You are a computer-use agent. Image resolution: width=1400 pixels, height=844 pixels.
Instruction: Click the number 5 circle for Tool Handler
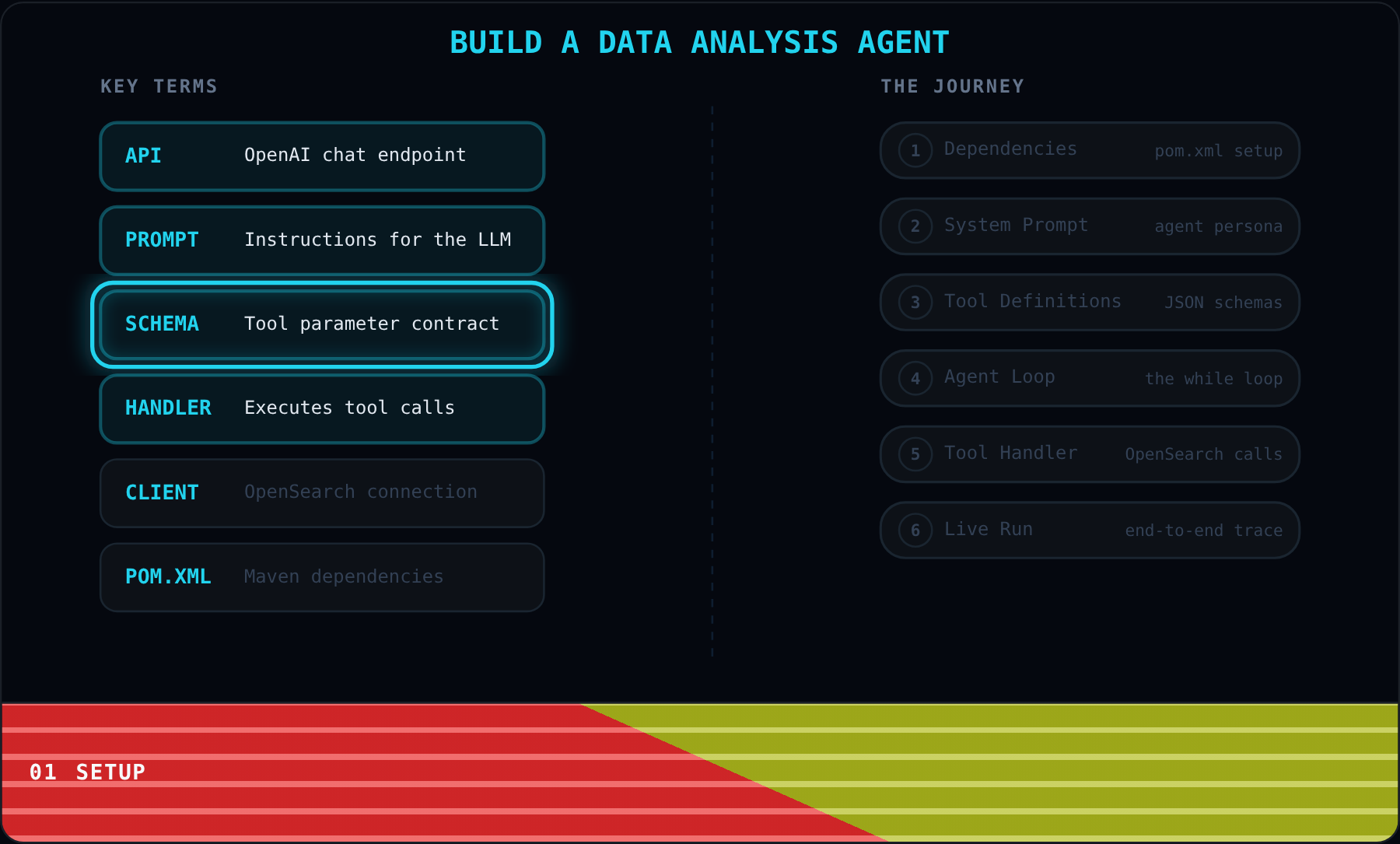click(915, 454)
